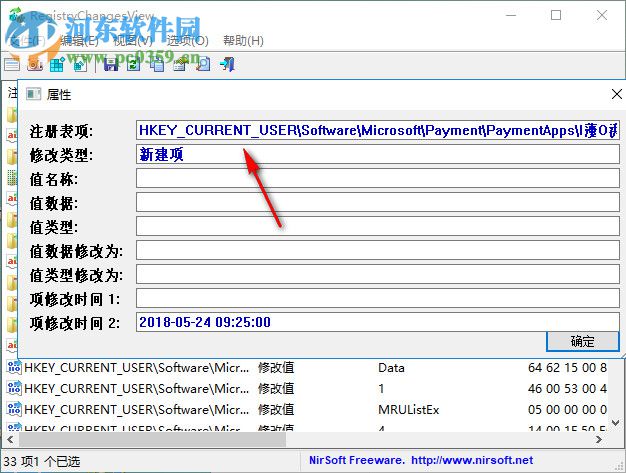The image size is (626, 473).
Task: Click the 属性 dialog title icon
Action: [x=33, y=94]
